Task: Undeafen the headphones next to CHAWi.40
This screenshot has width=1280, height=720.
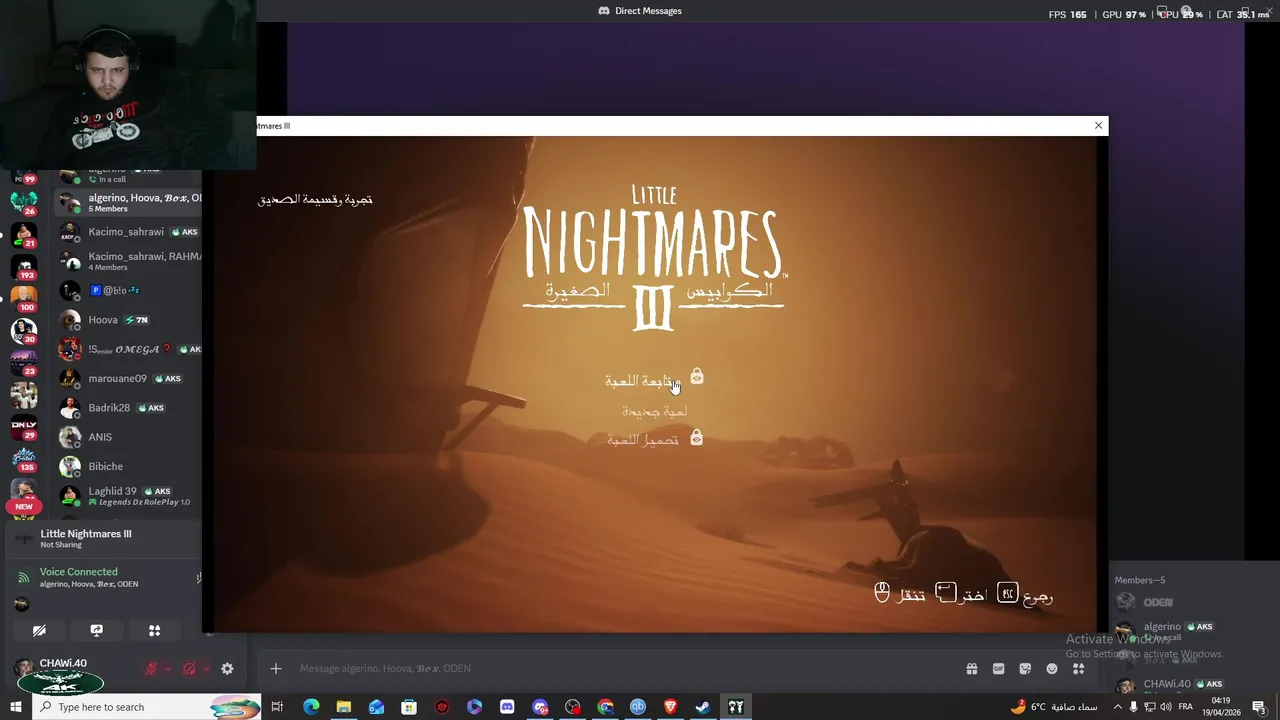Action: [x=189, y=669]
